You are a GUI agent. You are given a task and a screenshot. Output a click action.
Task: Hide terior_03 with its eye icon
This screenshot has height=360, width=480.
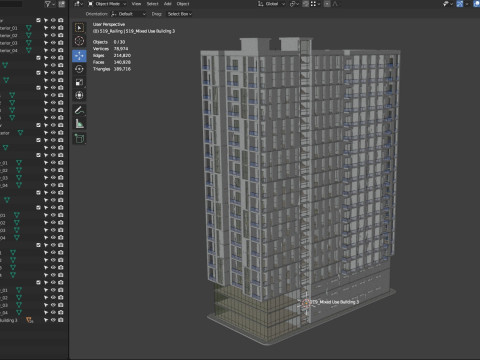[53, 43]
